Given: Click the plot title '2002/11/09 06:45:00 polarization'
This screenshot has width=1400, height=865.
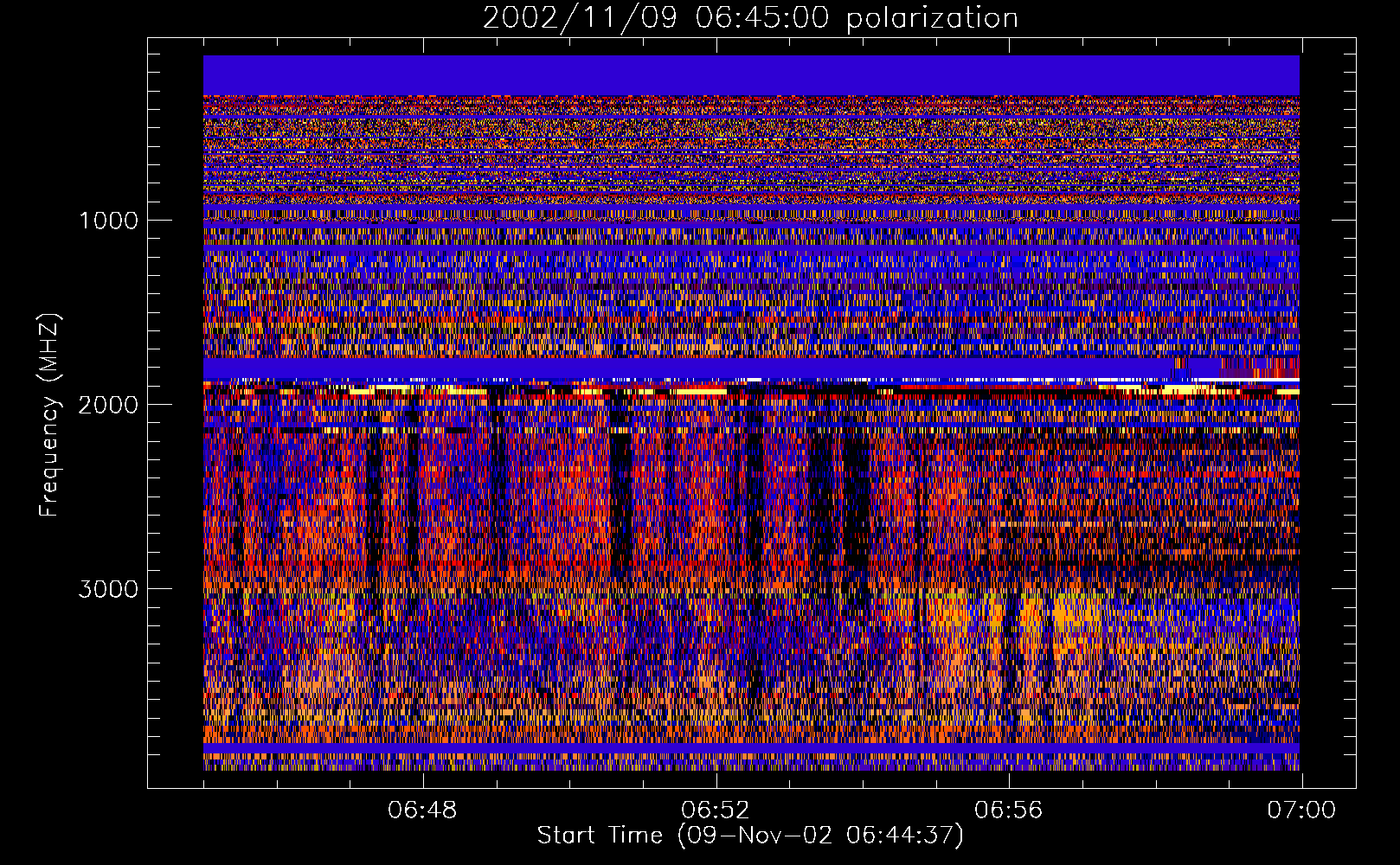Looking at the screenshot, I should tap(750, 17).
